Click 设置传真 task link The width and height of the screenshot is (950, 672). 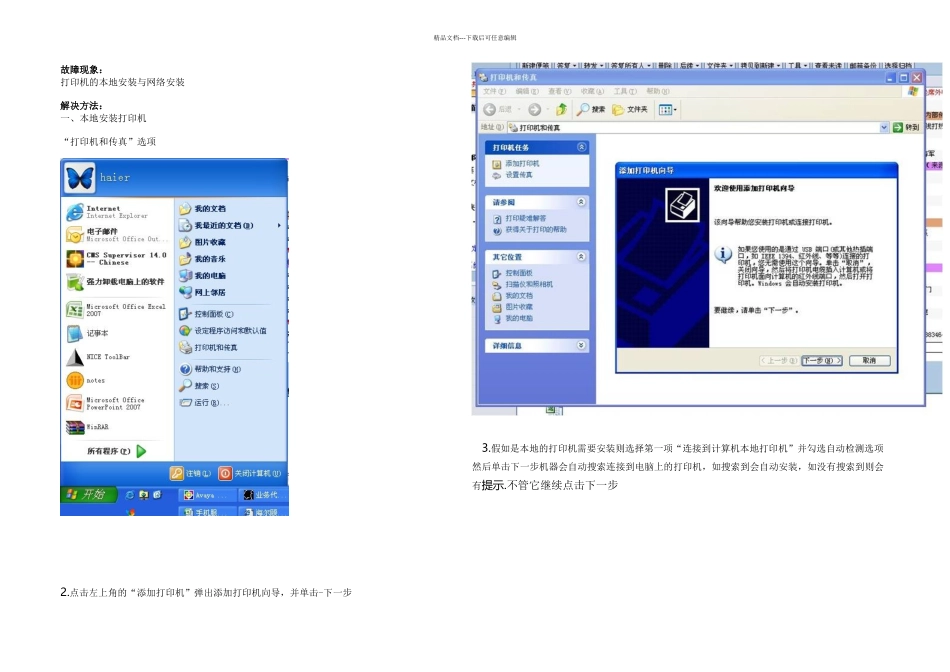point(513,175)
